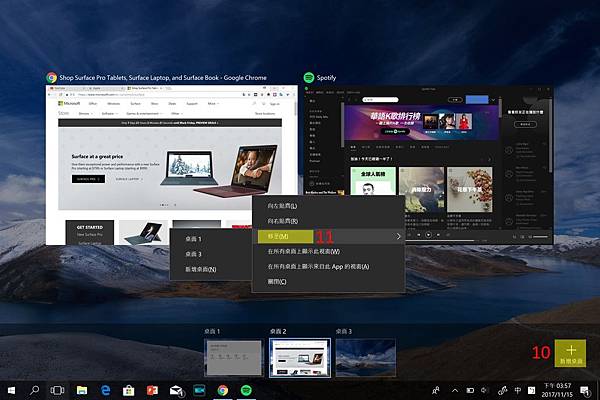The image size is (600, 400).
Task: Open the 移至(M) move-to submenu
Action: [x=328, y=236]
